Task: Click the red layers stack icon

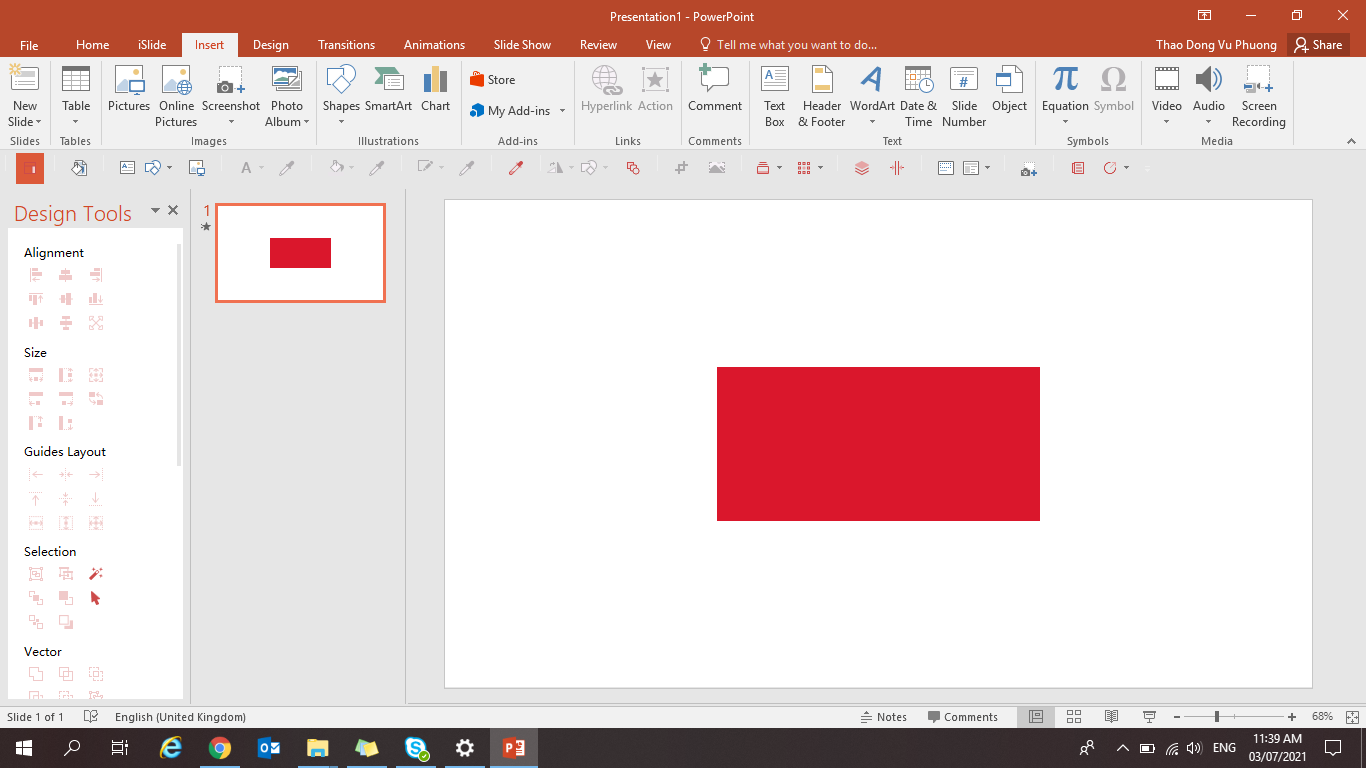Action: 862,168
